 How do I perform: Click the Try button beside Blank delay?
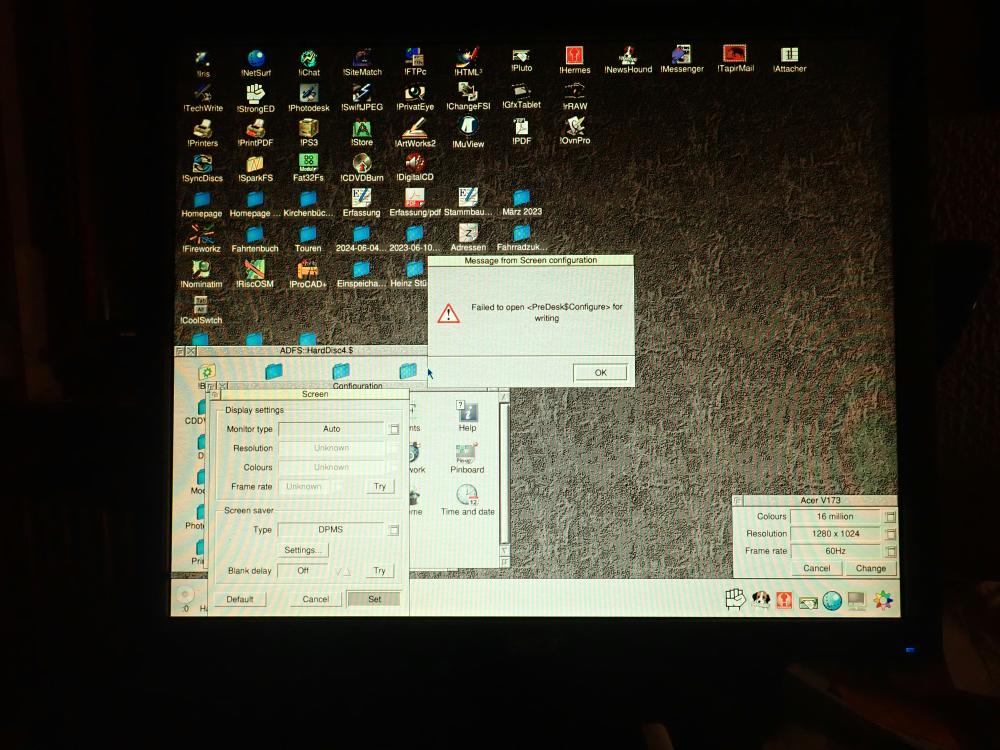click(x=379, y=570)
